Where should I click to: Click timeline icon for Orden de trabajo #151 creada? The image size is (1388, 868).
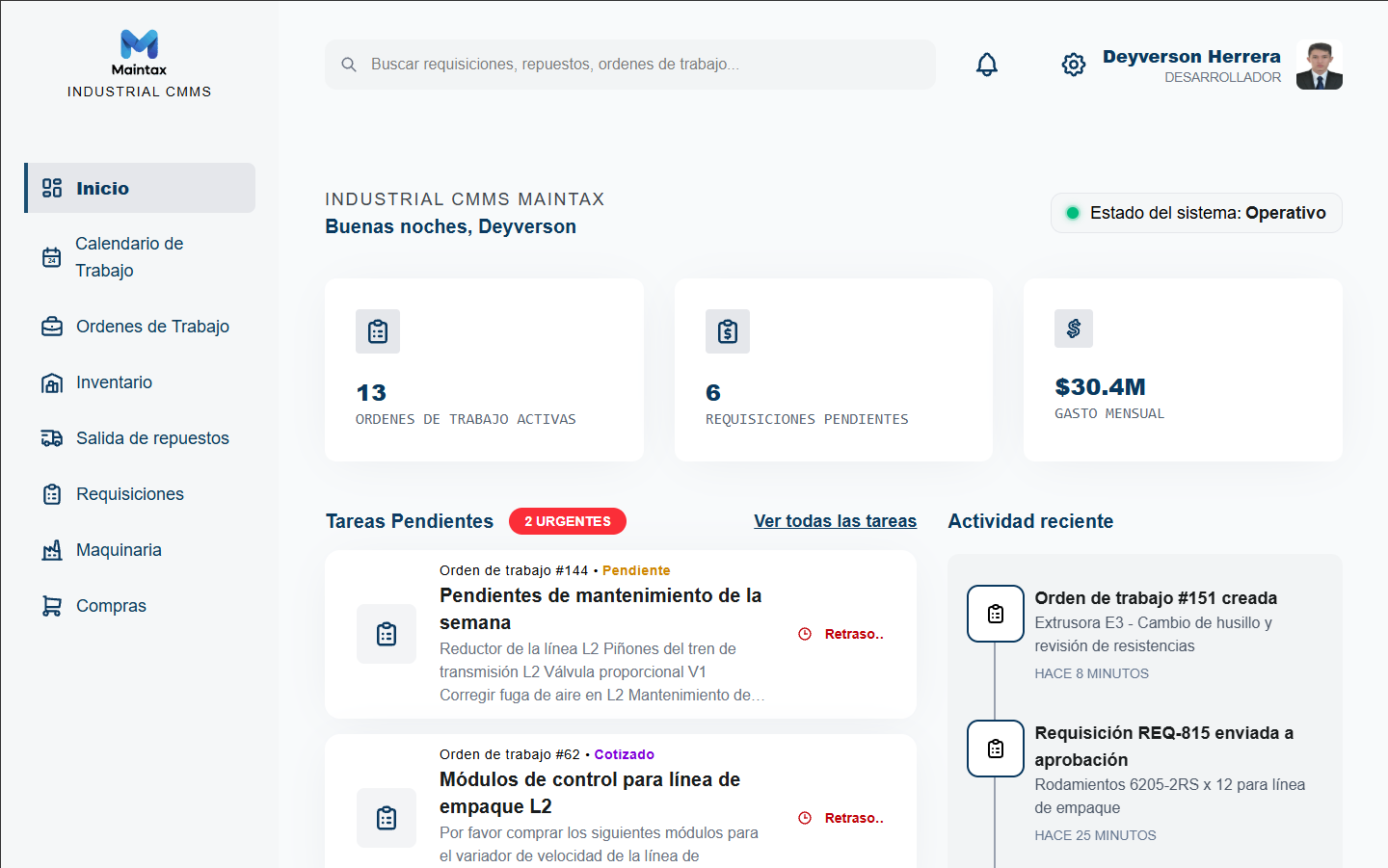pyautogui.click(x=996, y=614)
